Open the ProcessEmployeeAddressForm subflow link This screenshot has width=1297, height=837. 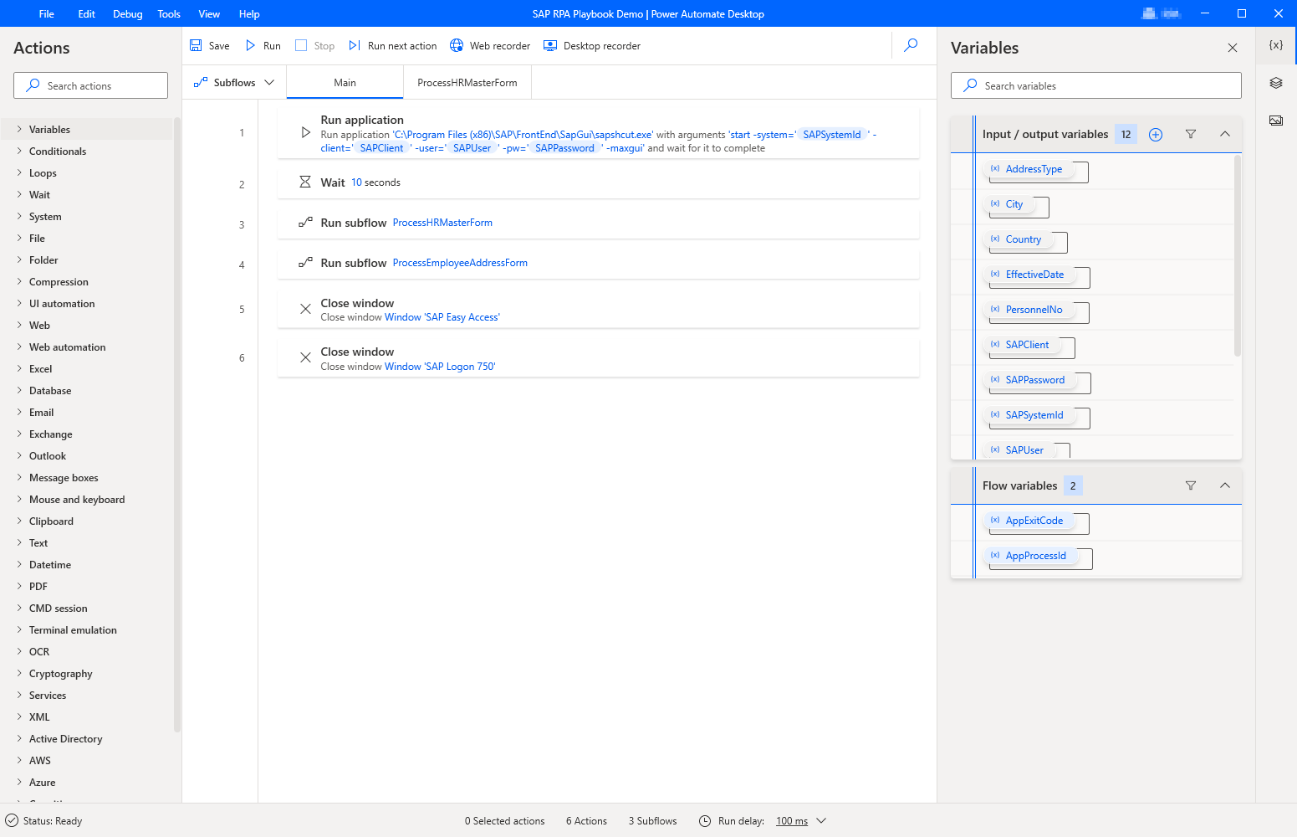click(460, 263)
